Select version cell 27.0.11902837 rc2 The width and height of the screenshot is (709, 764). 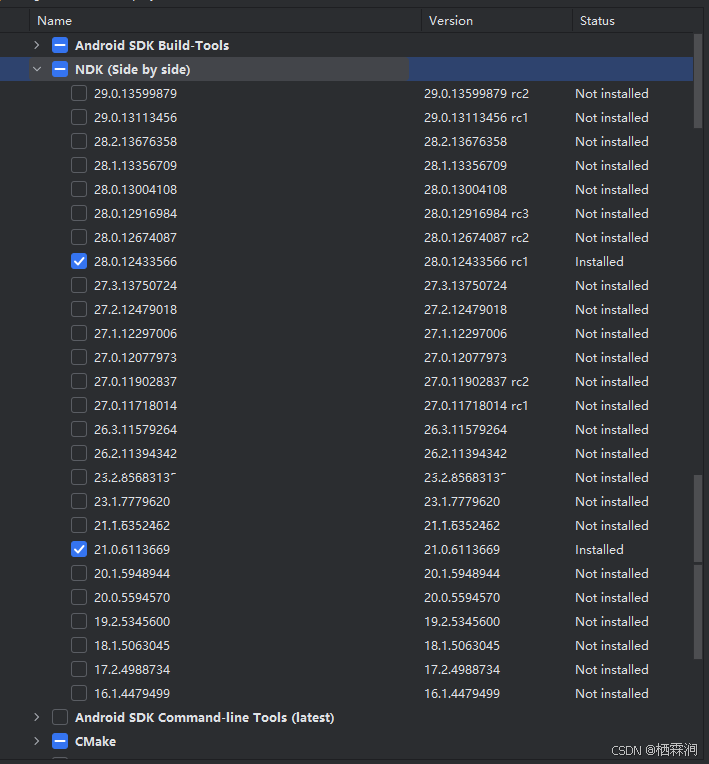pyautogui.click(x=476, y=381)
